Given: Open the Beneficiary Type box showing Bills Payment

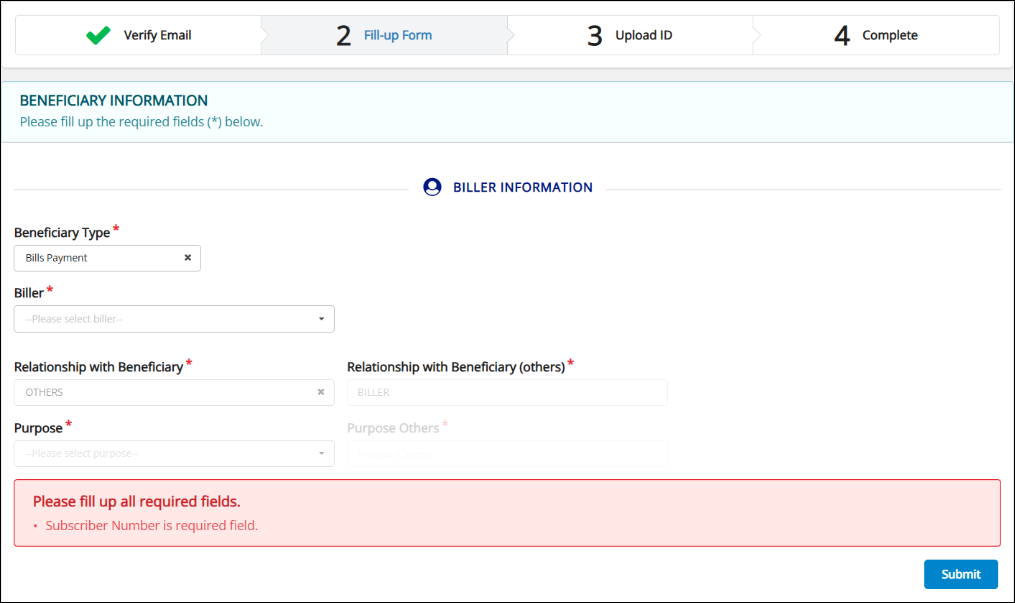Looking at the screenshot, I should pyautogui.click(x=100, y=258).
